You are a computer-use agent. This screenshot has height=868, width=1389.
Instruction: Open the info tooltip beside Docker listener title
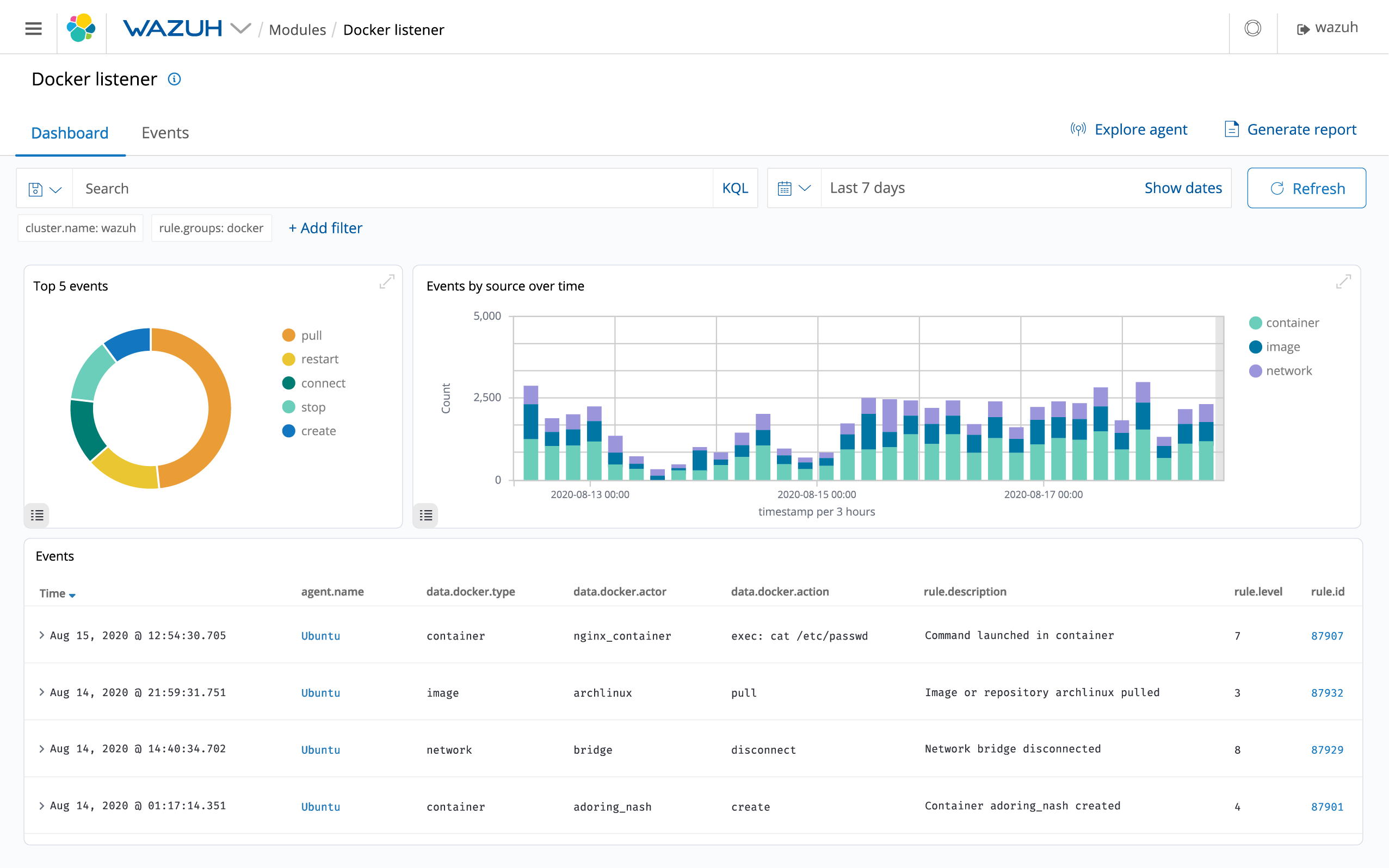tap(174, 79)
